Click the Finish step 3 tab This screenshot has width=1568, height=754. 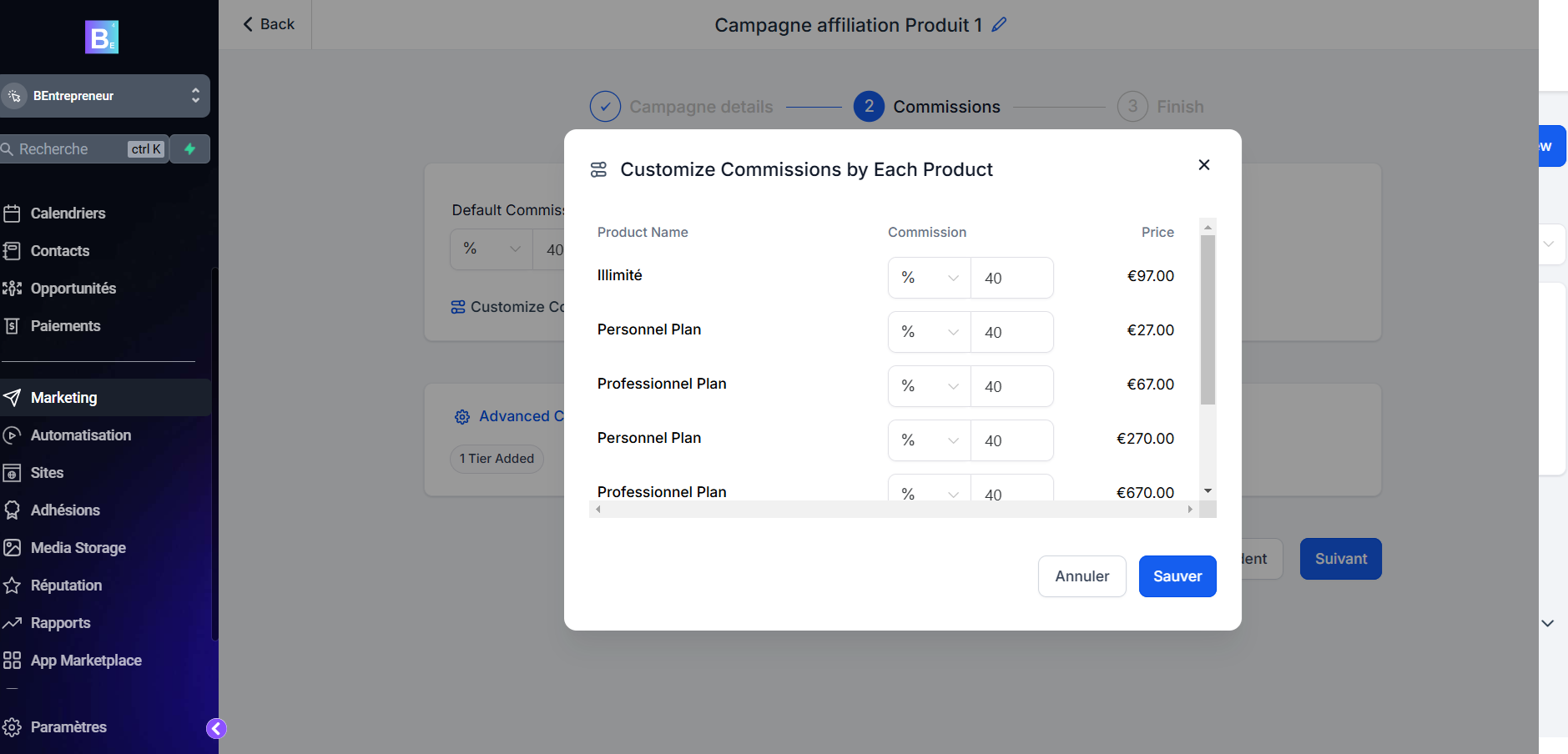pyautogui.click(x=1161, y=107)
